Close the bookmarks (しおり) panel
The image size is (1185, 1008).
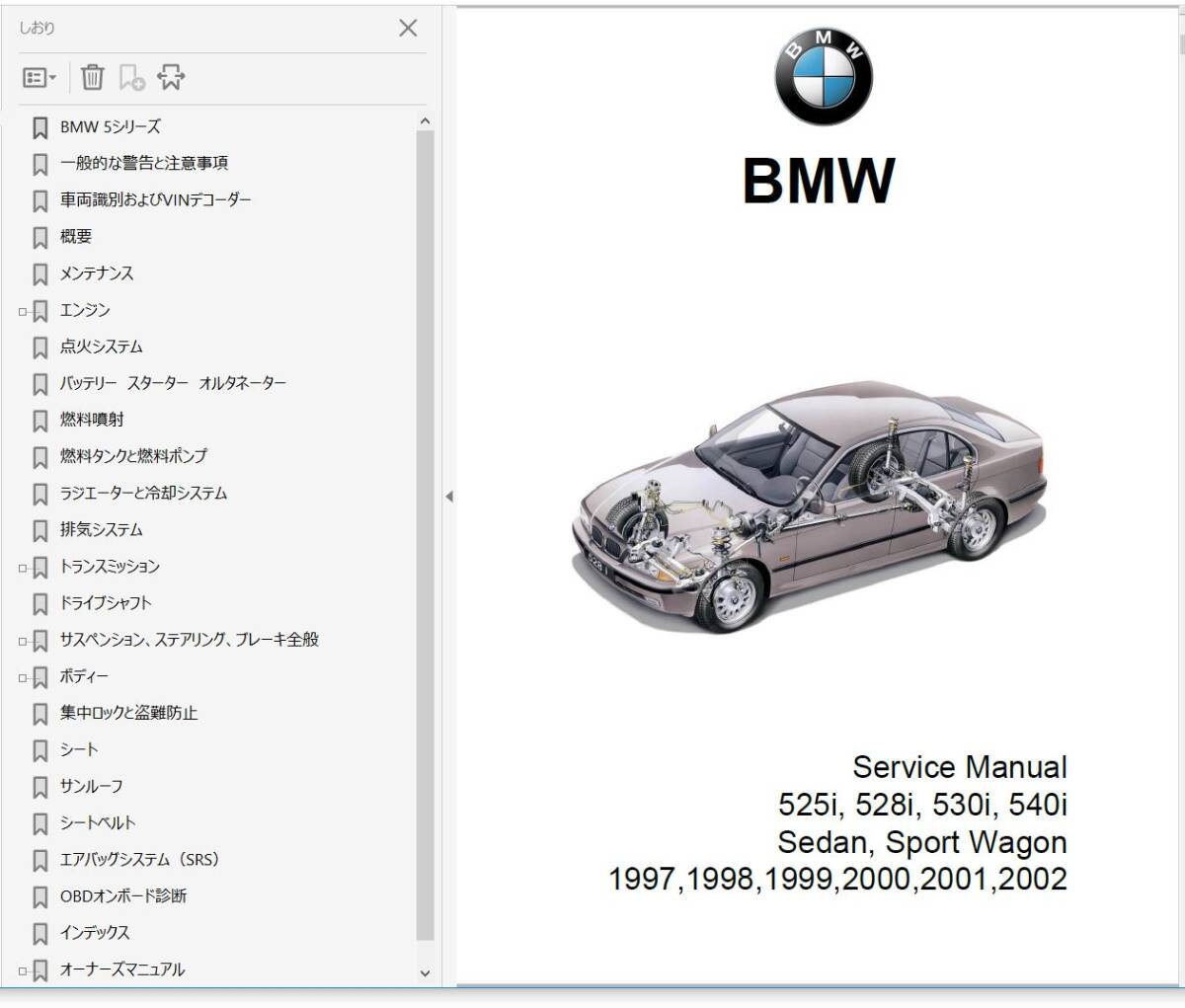(x=408, y=28)
